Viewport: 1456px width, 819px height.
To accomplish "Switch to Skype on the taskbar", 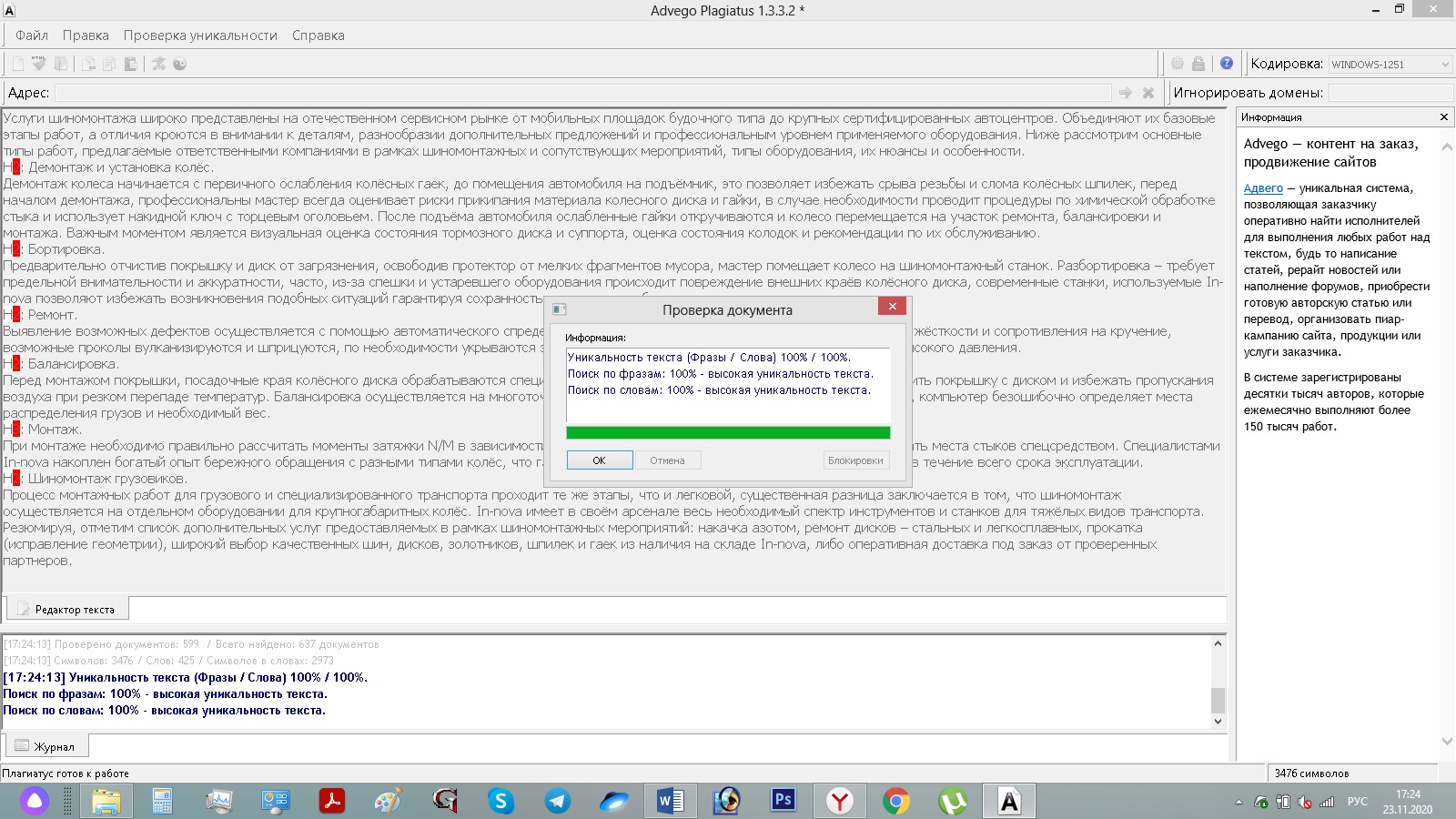I will (x=500, y=801).
